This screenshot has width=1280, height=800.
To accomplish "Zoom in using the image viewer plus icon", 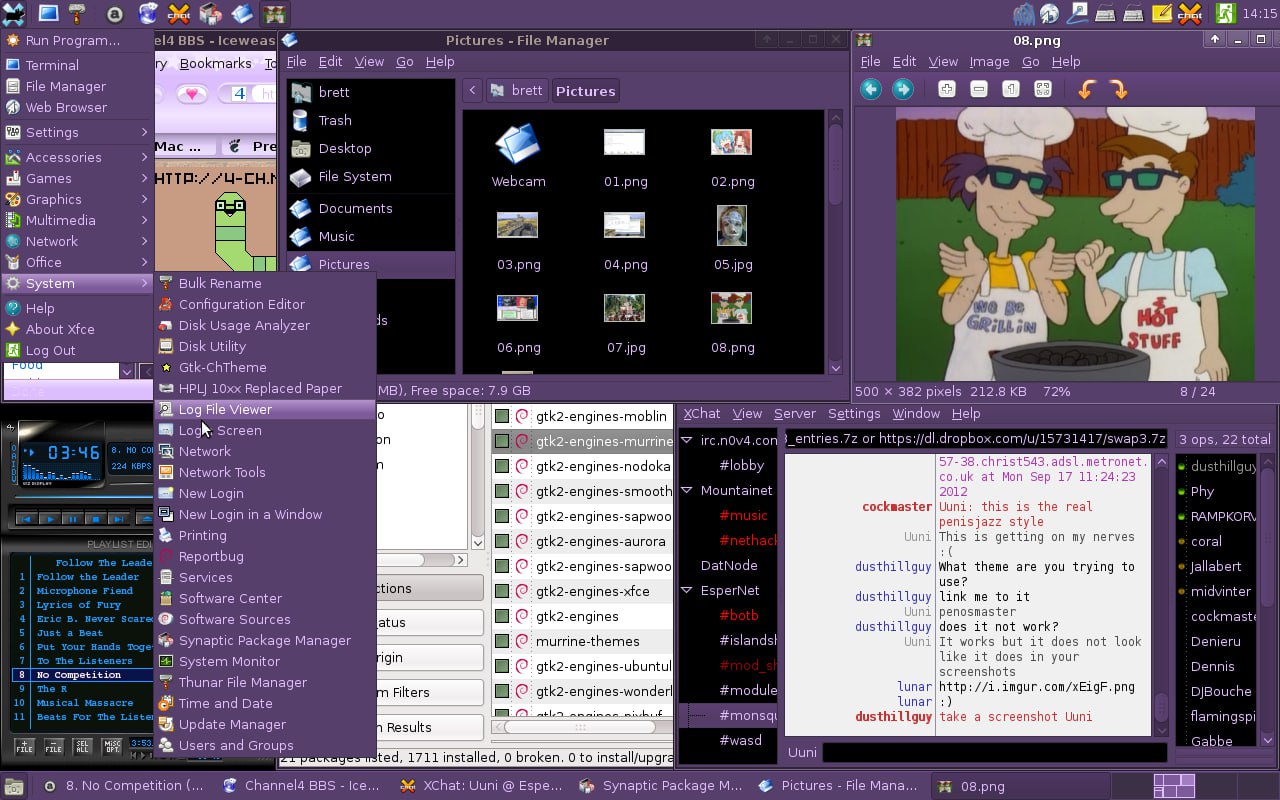I will [x=946, y=90].
